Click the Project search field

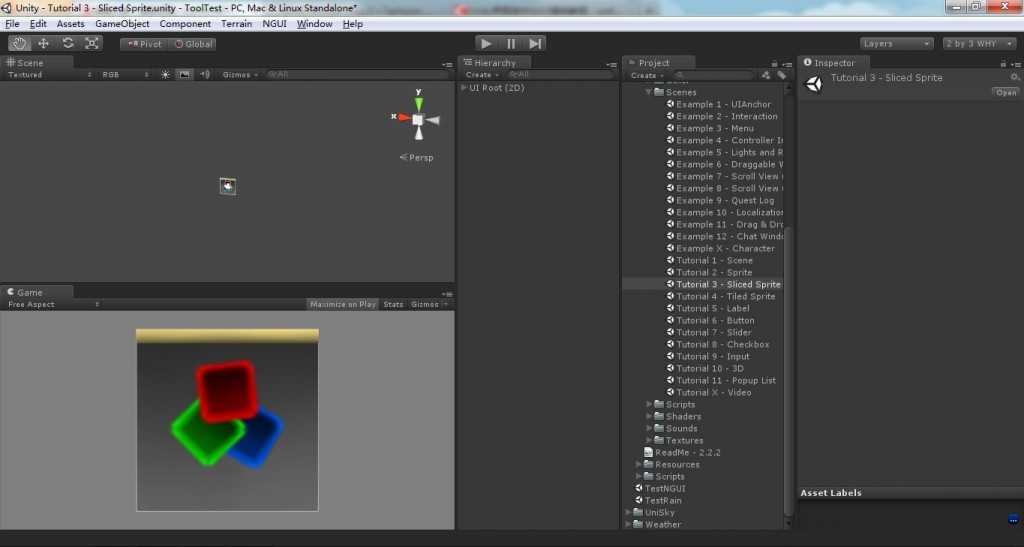coord(714,76)
